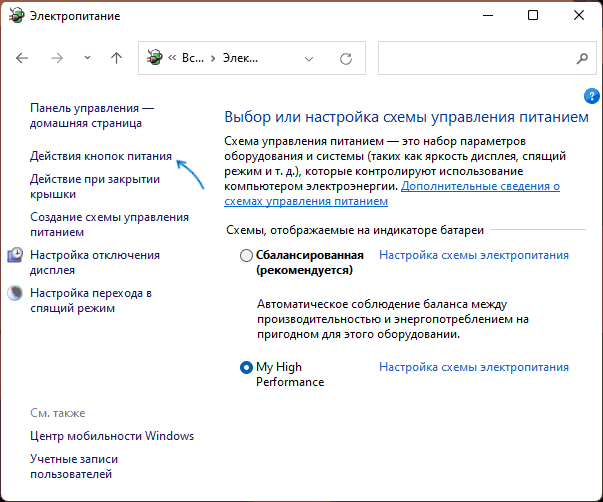Open help via blue question mark
Viewport: 603px width, 502px height.
point(591,96)
